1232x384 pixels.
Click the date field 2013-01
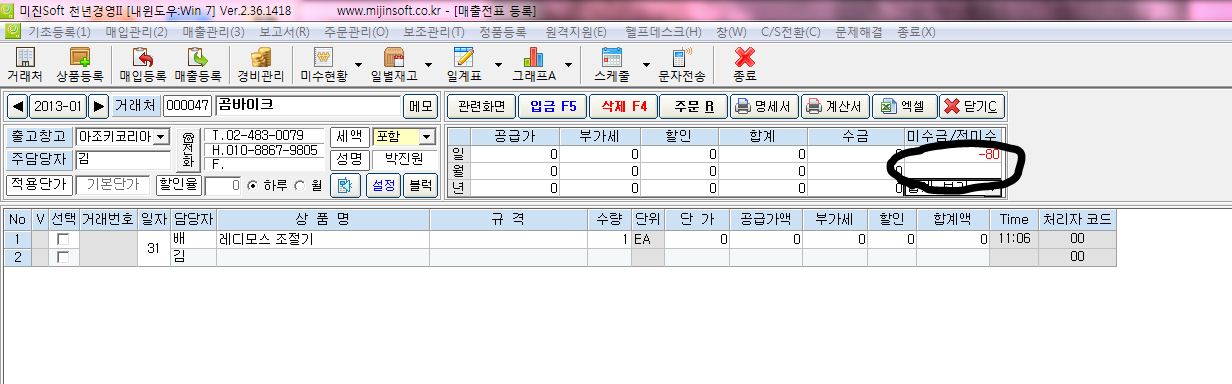coord(59,106)
